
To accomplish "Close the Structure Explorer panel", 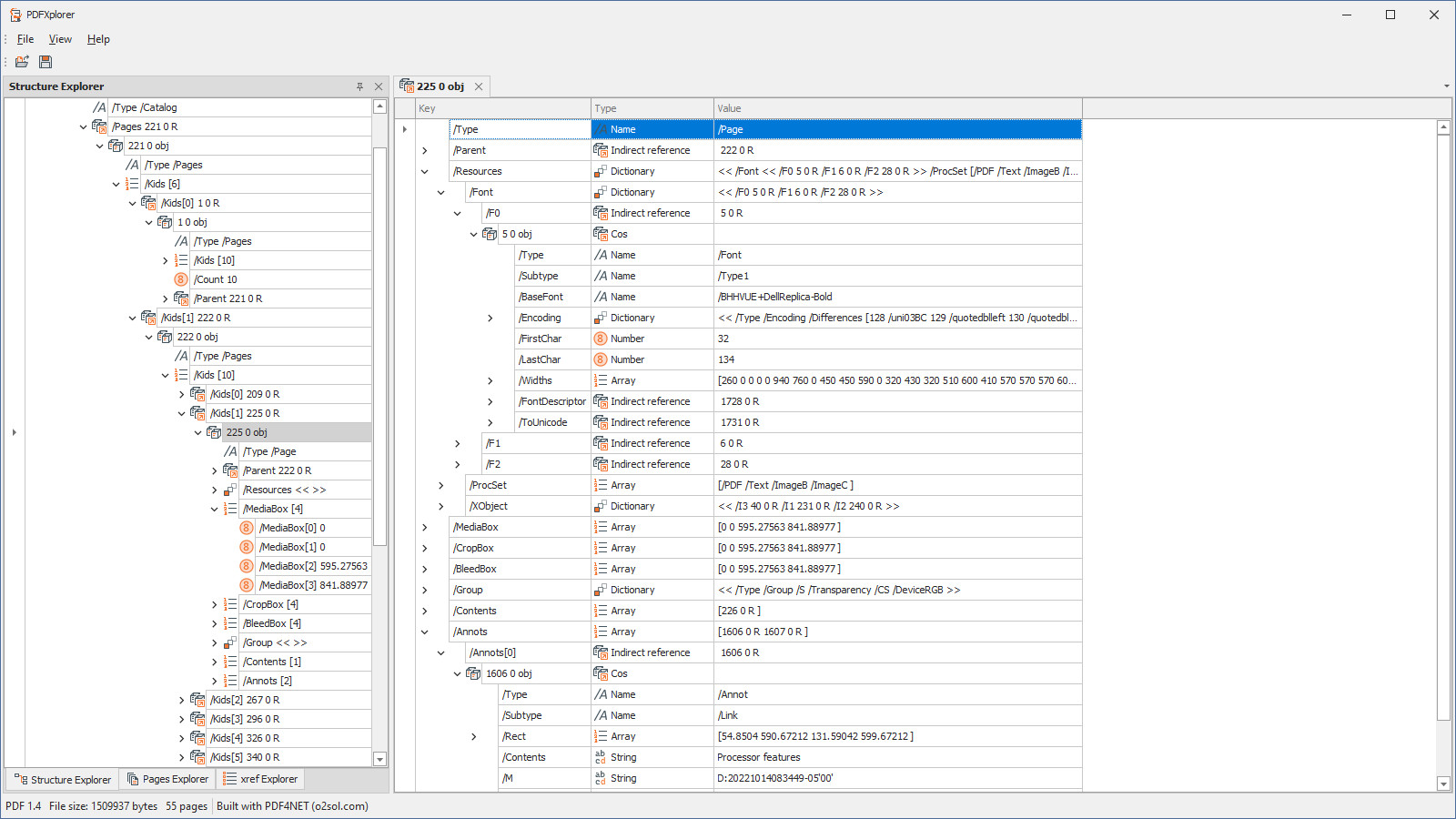I will click(379, 86).
